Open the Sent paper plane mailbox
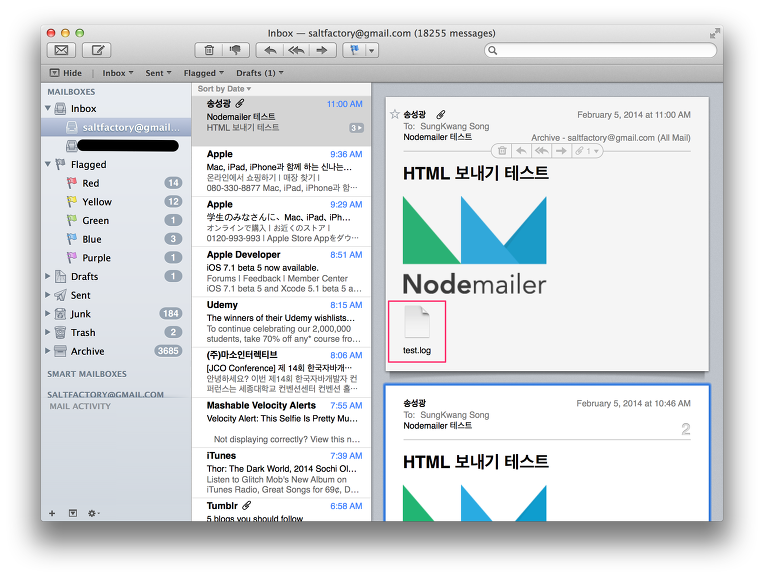Image resolution: width=764 pixels, height=578 pixels. (60, 295)
